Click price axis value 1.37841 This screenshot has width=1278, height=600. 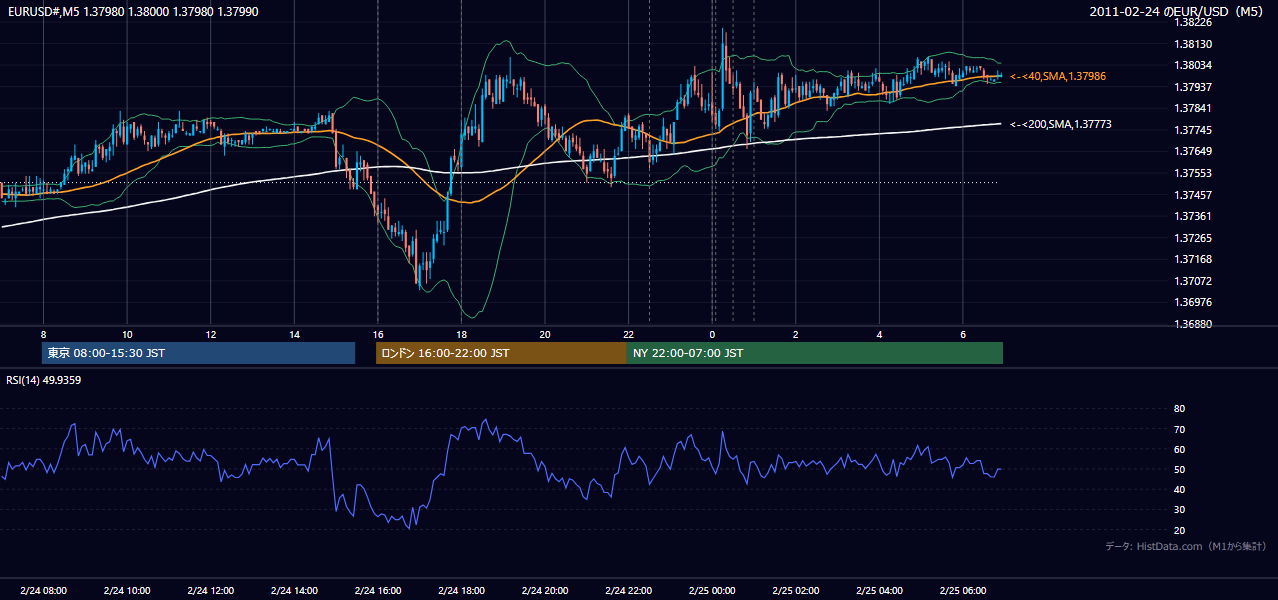click(1192, 109)
